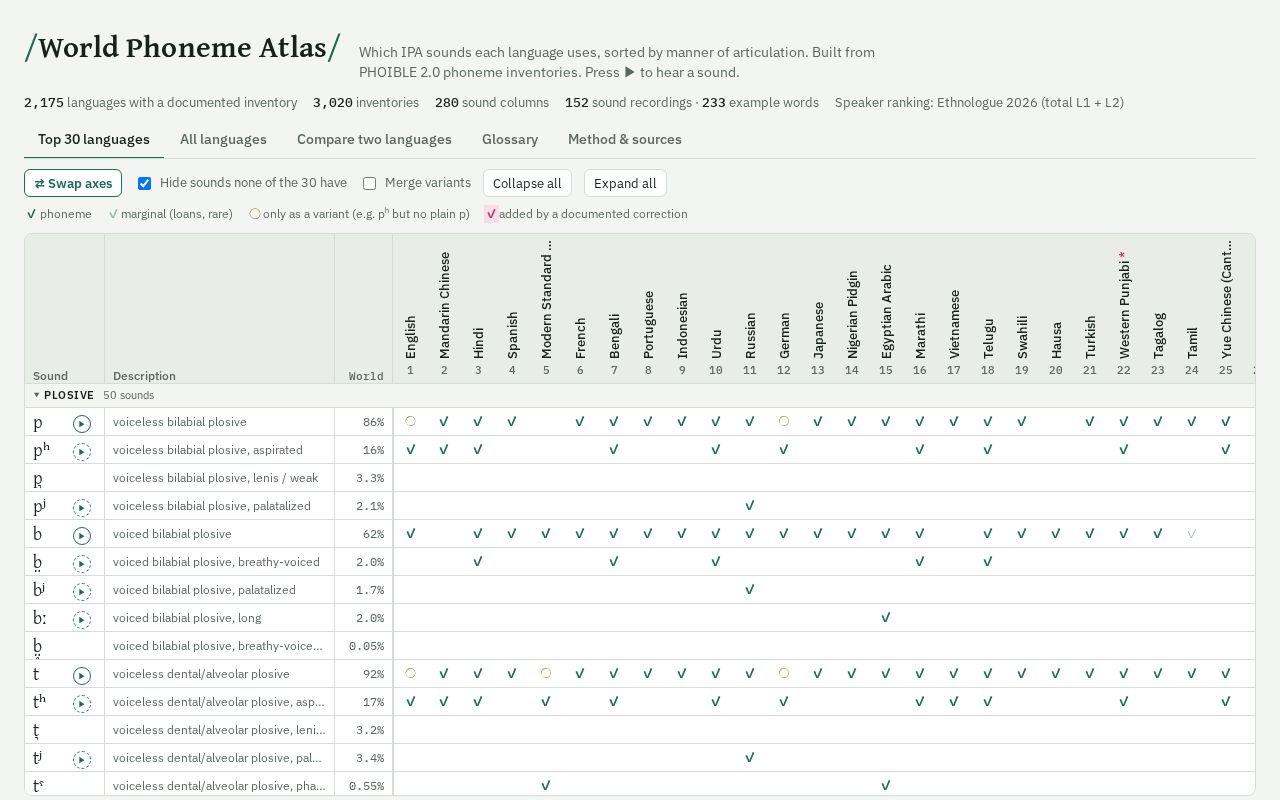Click the Swap axes button
Screen dimensions: 1280x800
[x=73, y=183]
